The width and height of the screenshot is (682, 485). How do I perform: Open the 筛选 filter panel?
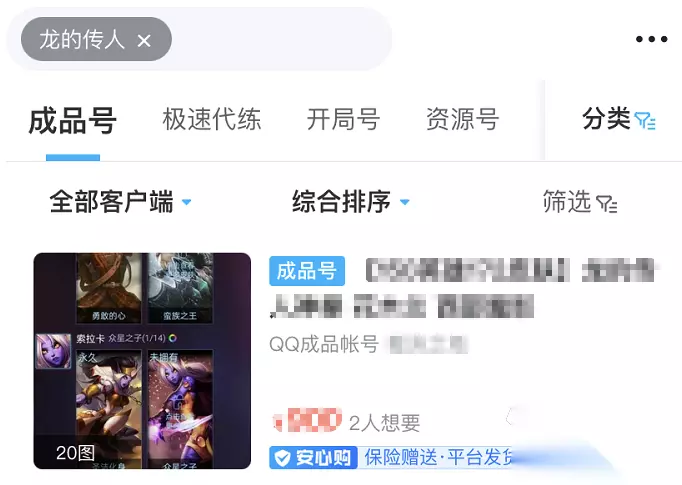tap(580, 201)
